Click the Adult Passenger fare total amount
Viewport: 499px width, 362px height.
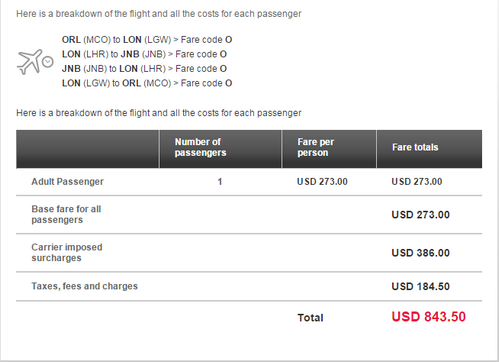[417, 182]
